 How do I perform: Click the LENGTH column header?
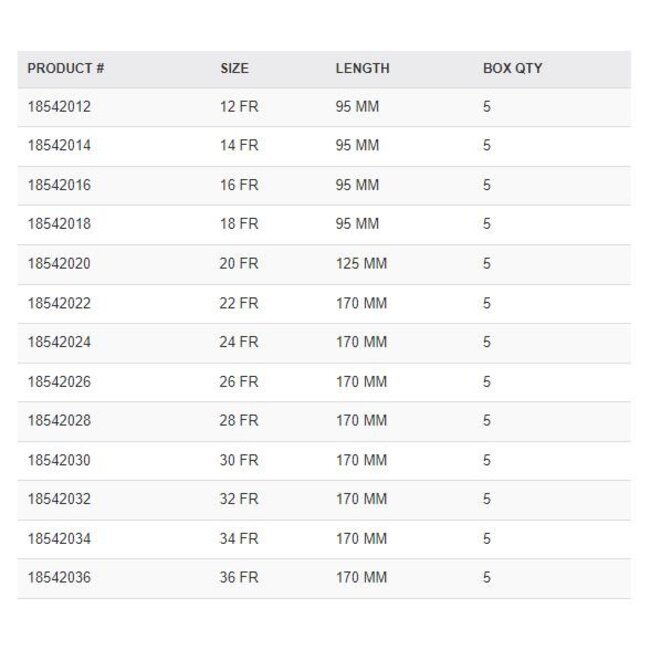(x=362, y=69)
